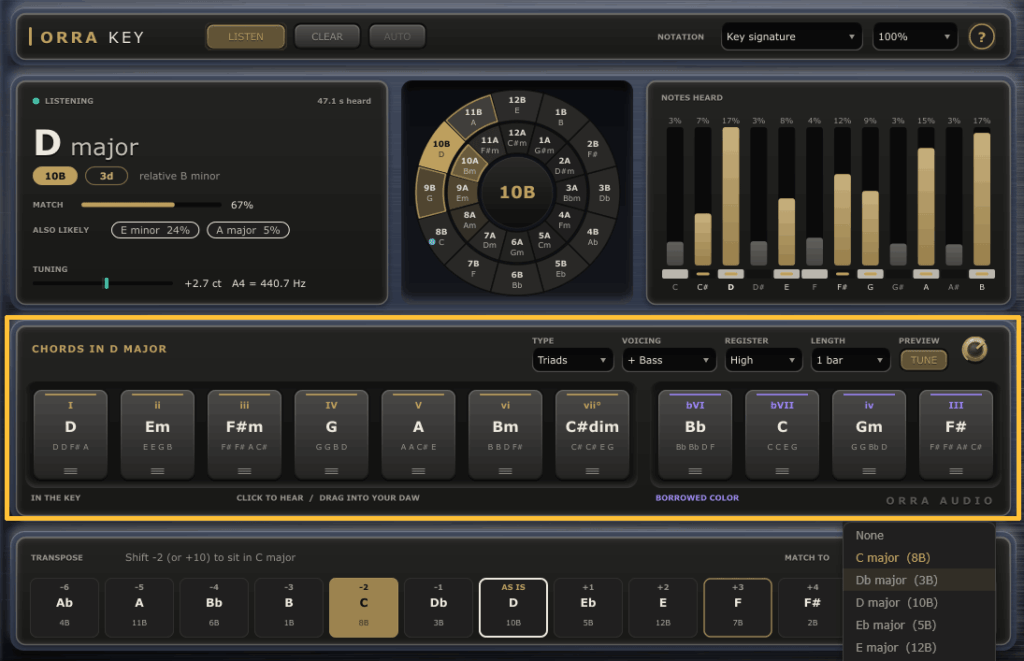Open the High register dropdown
1024x661 pixels.
[763, 360]
